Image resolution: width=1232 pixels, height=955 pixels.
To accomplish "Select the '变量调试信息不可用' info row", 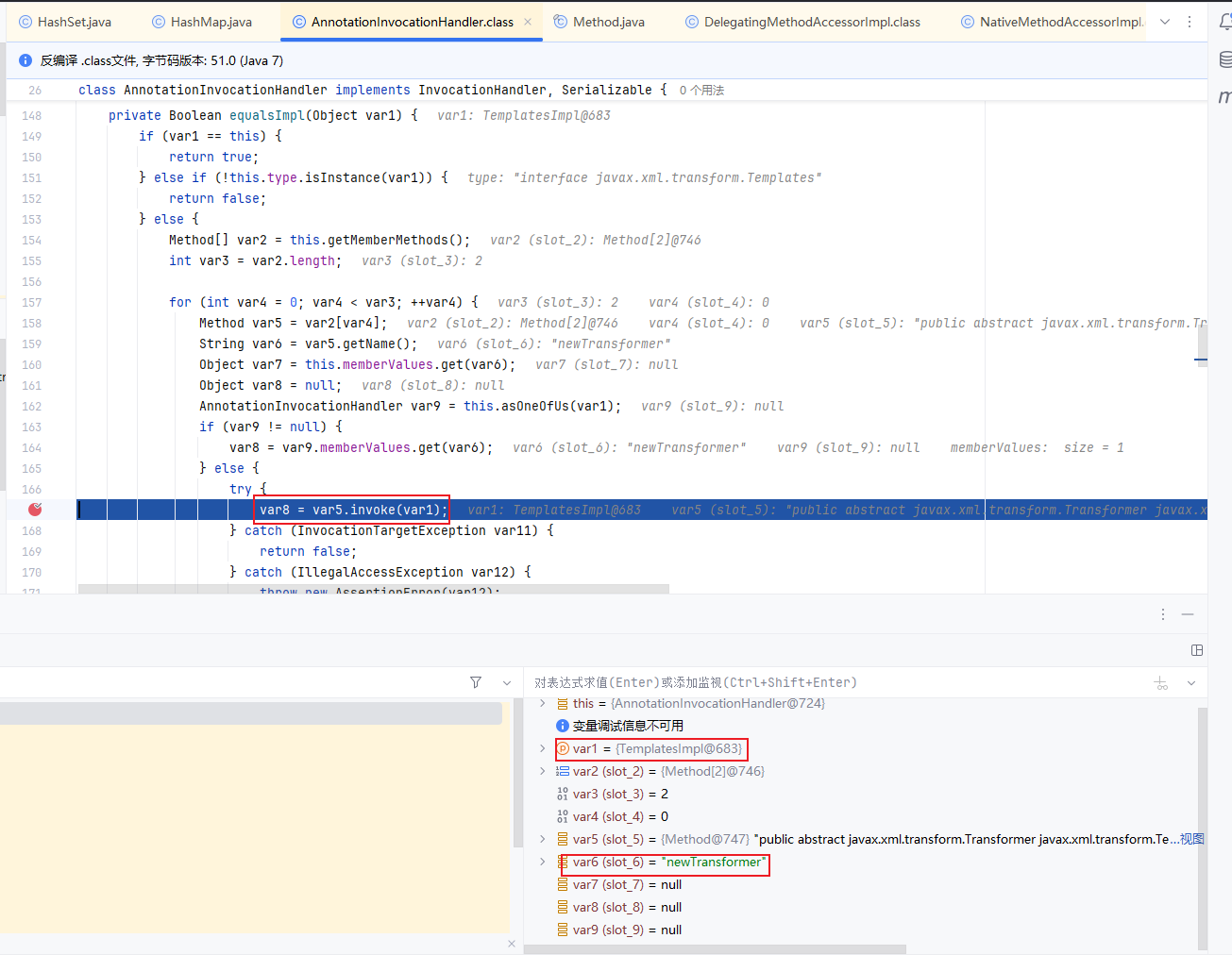I will [861, 726].
